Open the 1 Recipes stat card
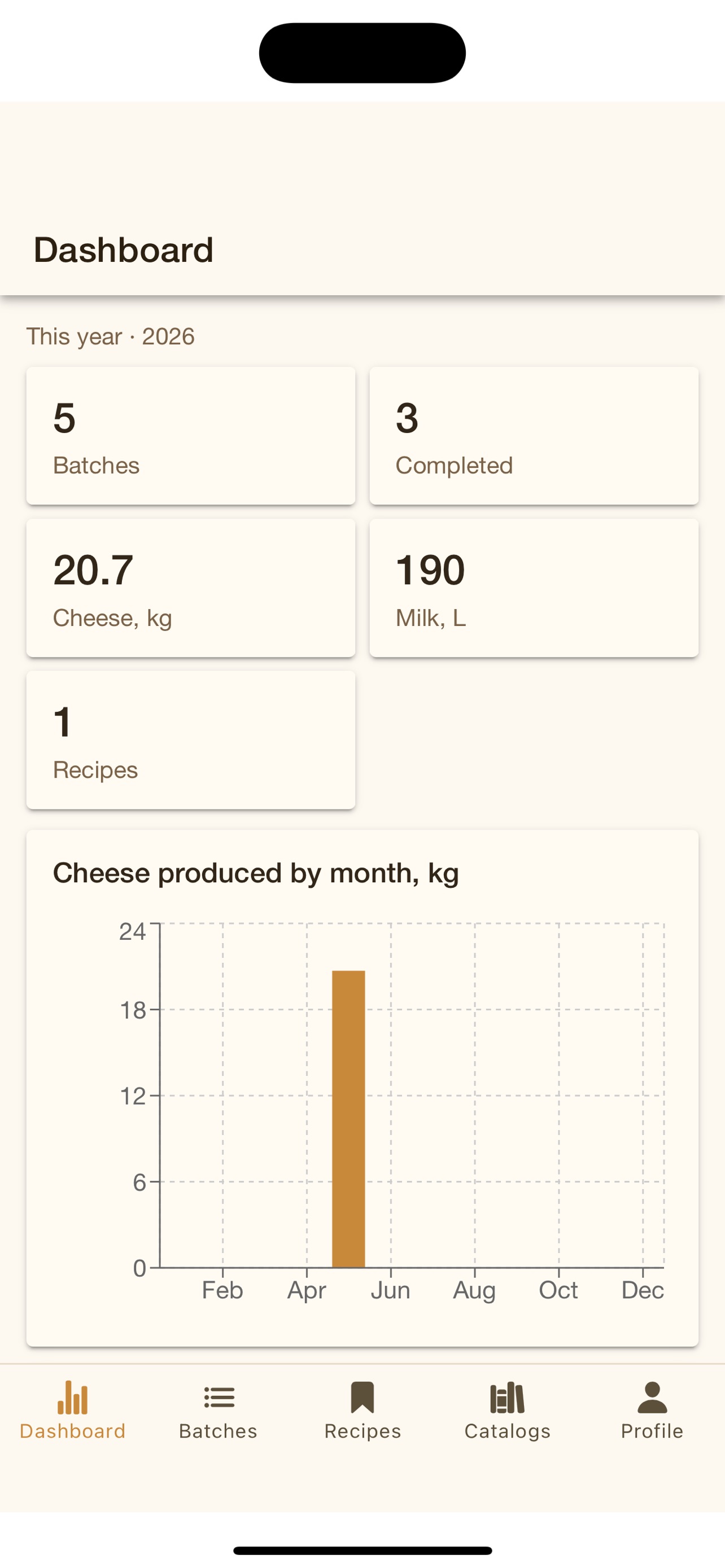725x1568 pixels. point(190,740)
